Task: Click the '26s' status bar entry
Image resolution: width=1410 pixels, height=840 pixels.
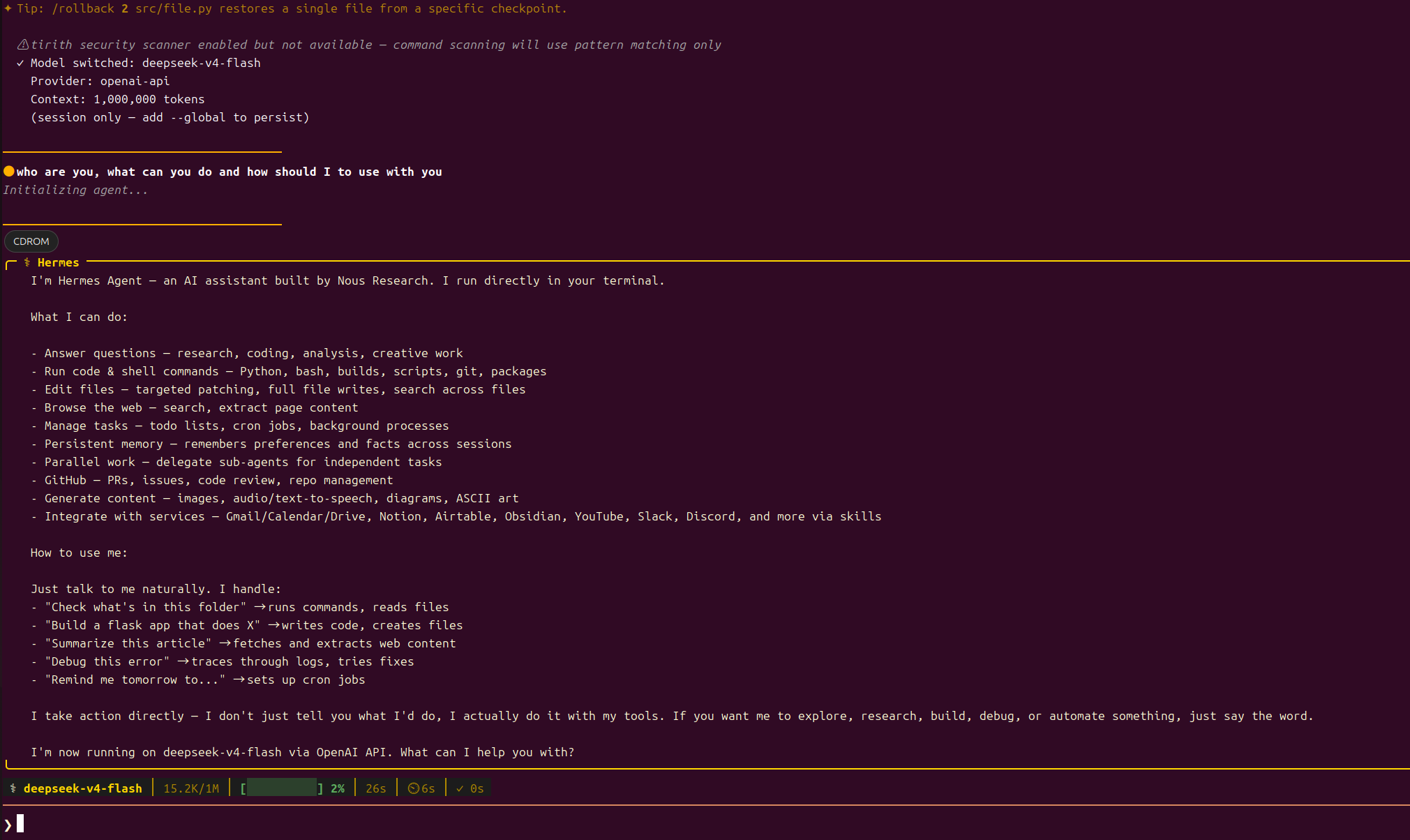Action: tap(376, 788)
